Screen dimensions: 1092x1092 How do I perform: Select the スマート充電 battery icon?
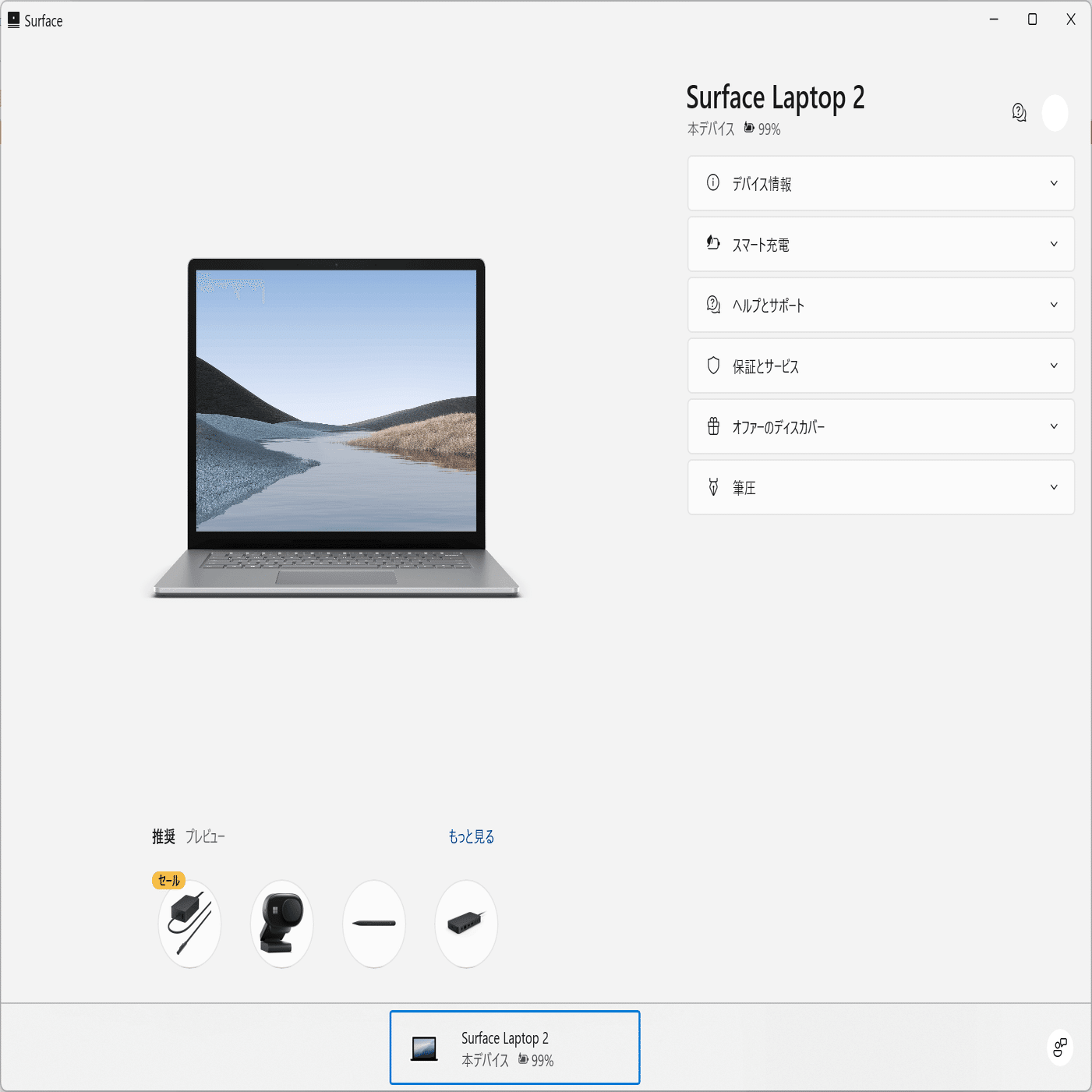[x=713, y=243]
